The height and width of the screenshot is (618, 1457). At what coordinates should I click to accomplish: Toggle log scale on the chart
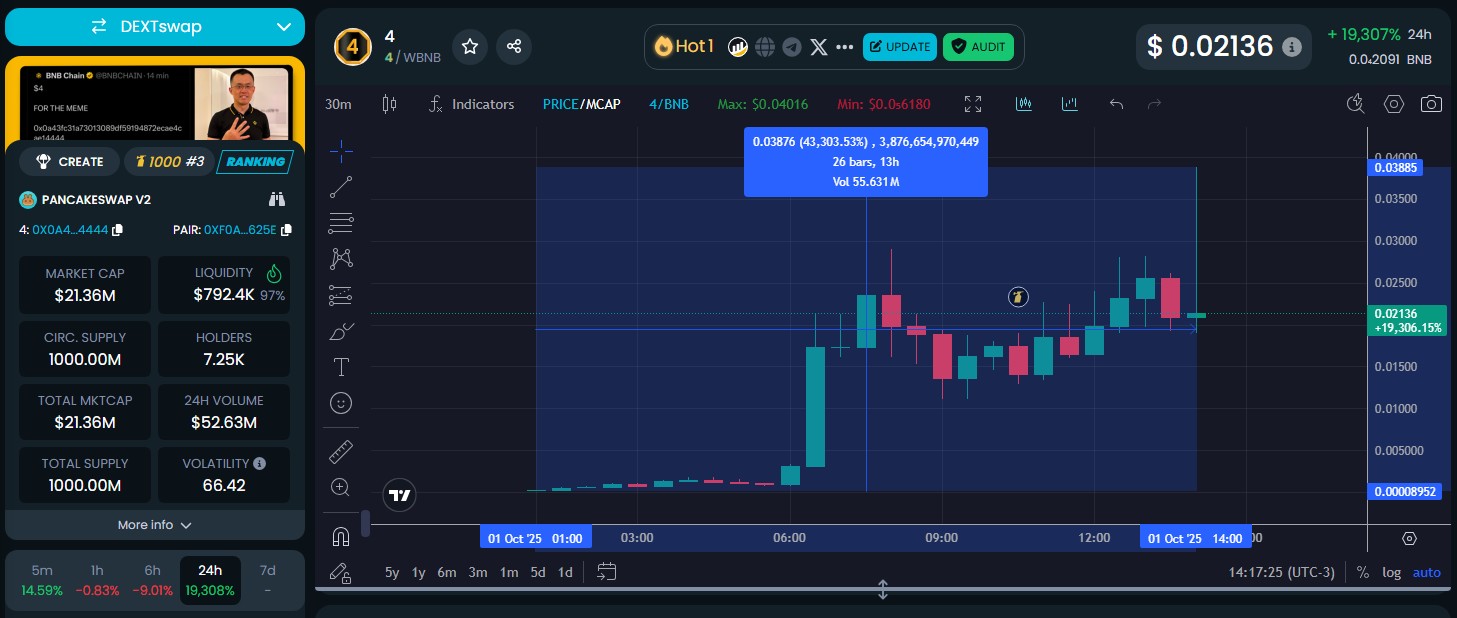1391,572
